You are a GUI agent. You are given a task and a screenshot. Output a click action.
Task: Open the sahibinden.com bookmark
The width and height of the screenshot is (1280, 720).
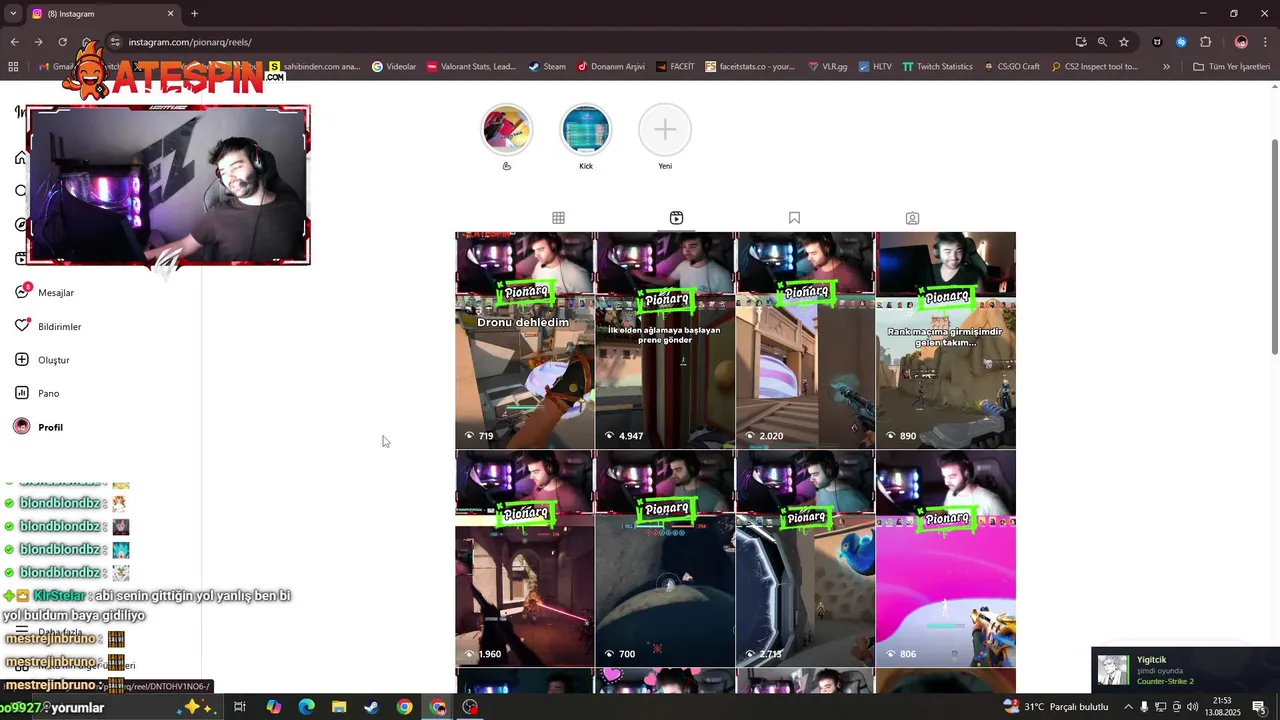coord(315,67)
